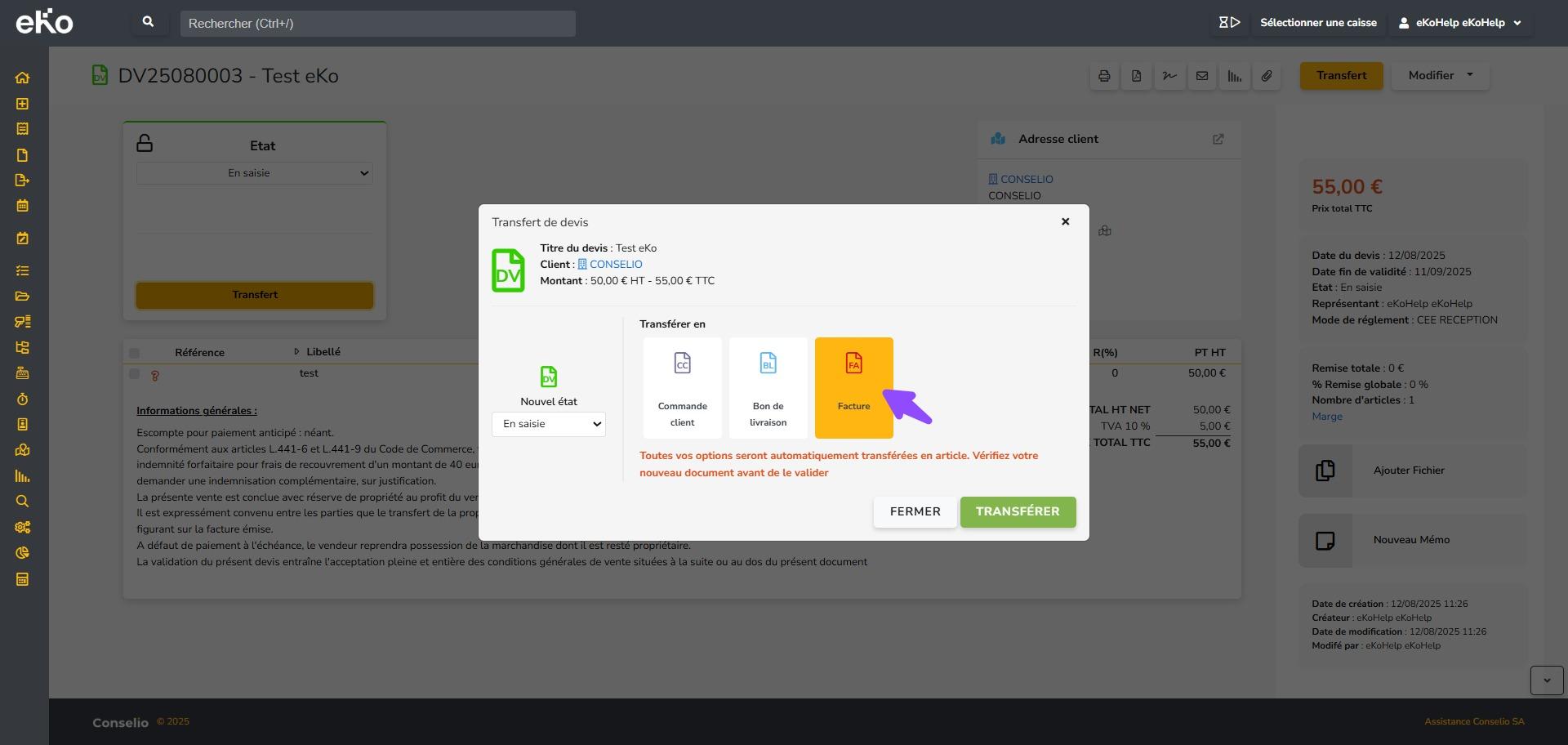Screen dimensions: 1568x745
Task: Click into the Rechercher search field
Action: coord(378,24)
